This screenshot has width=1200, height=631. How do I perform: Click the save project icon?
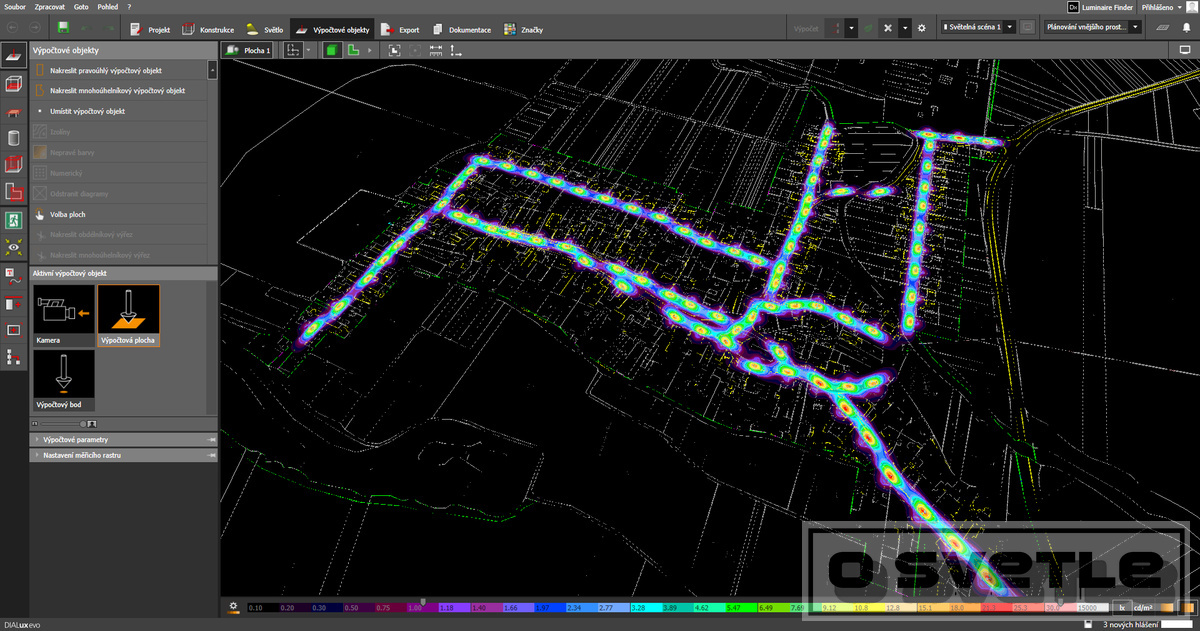coord(64,28)
